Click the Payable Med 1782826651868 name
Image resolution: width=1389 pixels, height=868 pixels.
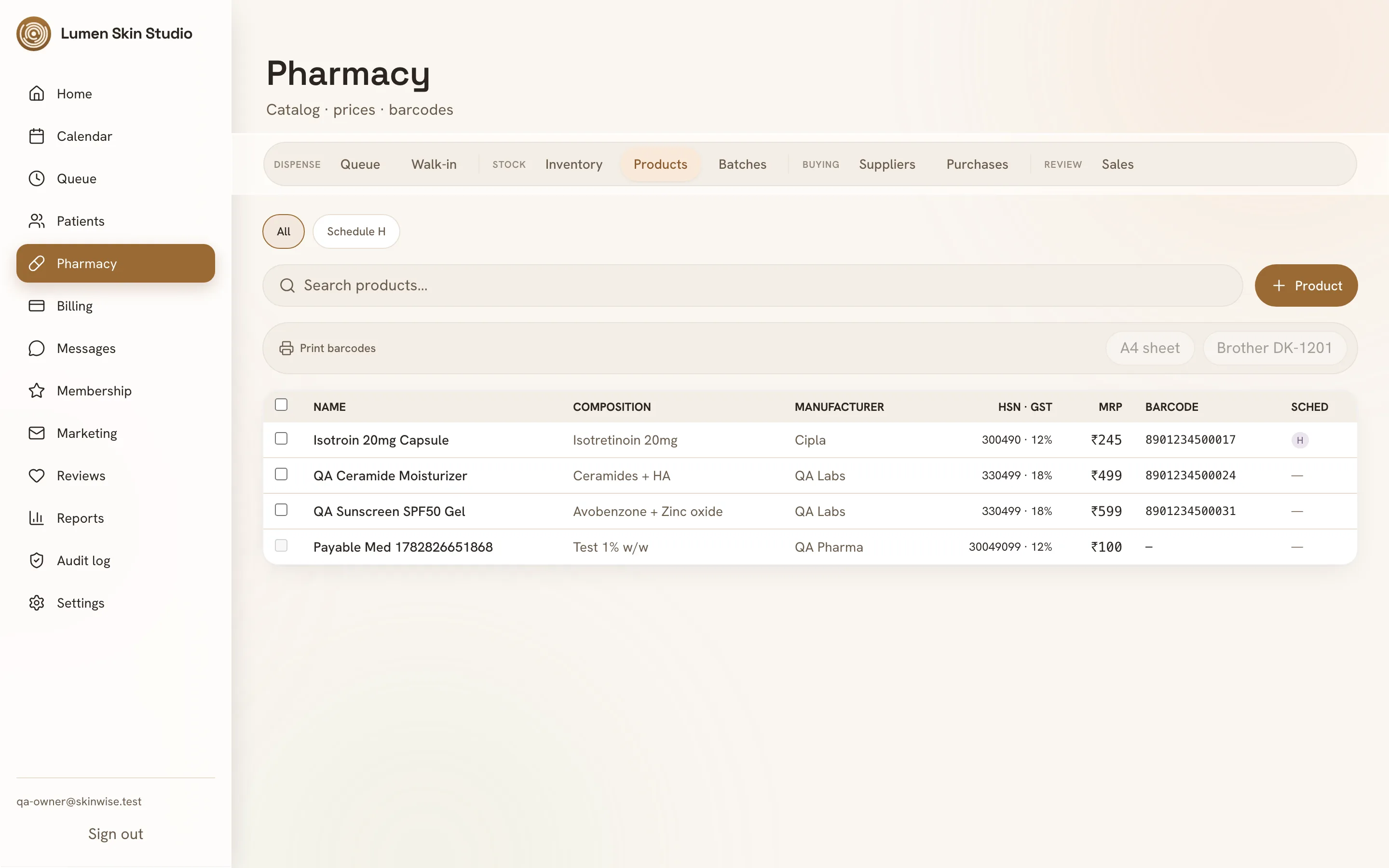click(403, 547)
